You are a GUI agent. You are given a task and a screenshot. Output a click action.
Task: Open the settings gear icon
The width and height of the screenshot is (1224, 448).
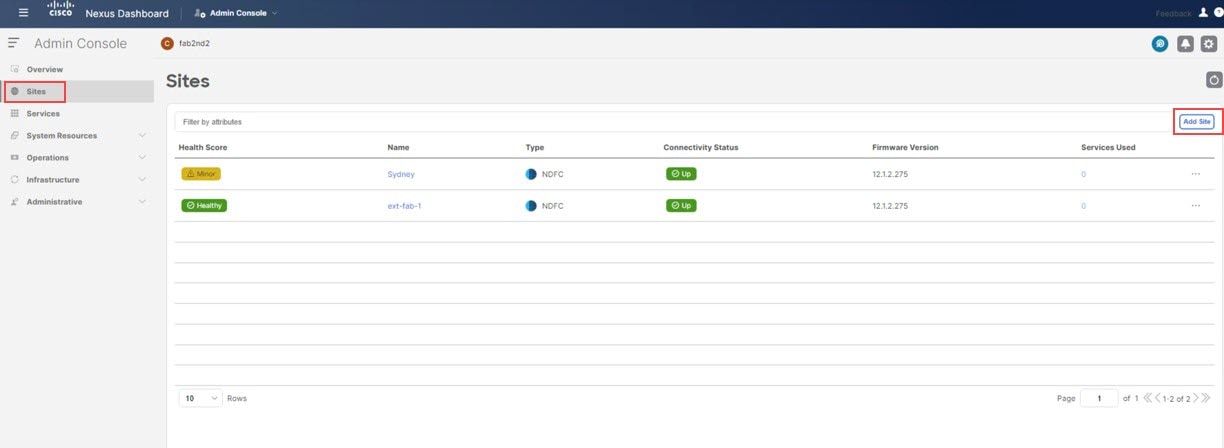tap(1208, 44)
